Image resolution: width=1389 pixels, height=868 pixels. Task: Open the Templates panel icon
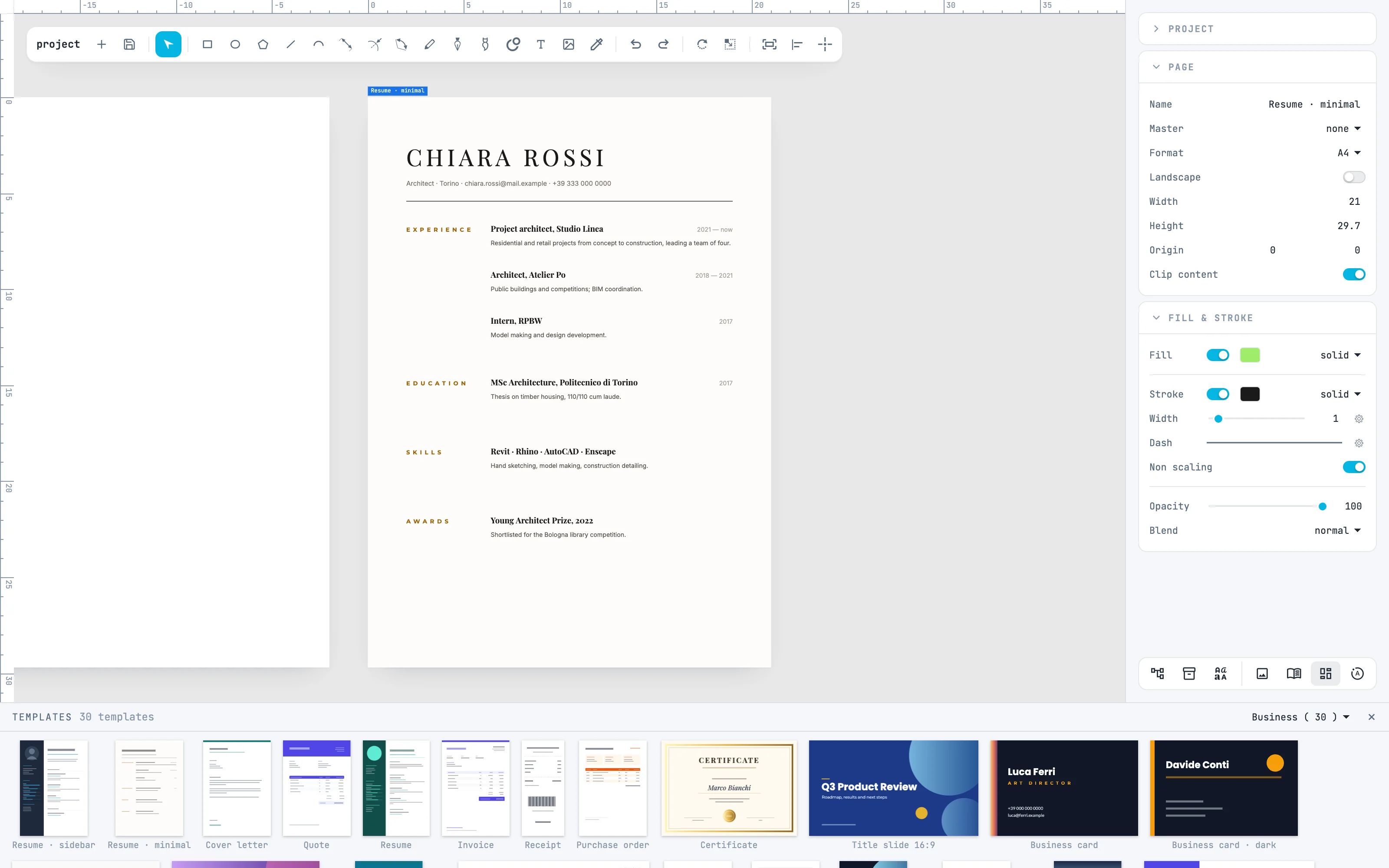pyautogui.click(x=1325, y=674)
